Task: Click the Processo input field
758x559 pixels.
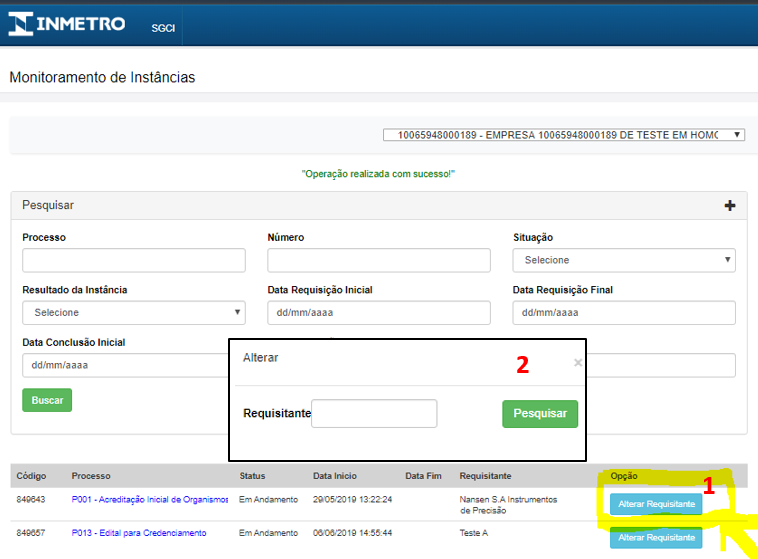Action: (x=133, y=260)
